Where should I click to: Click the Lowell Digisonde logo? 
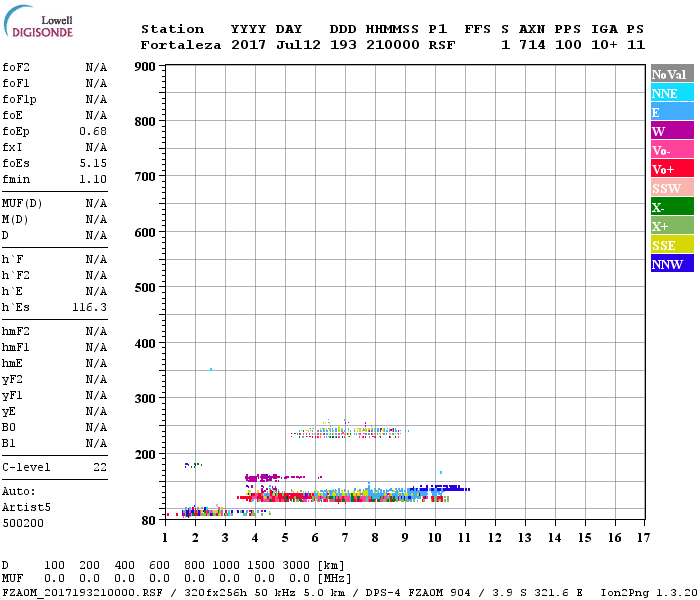tap(43, 25)
